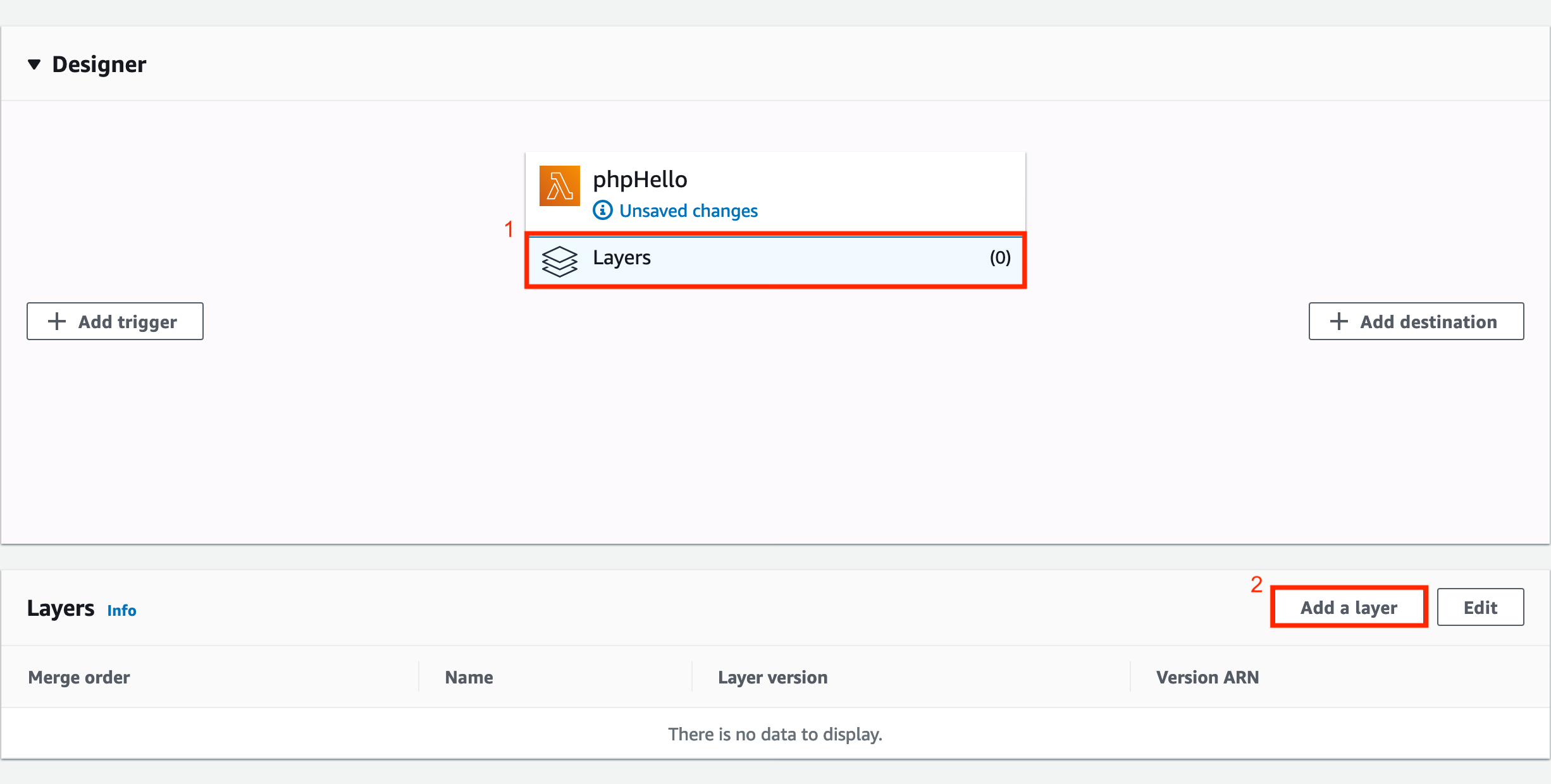This screenshot has height=784, width=1551.
Task: Click the Designer section heading
Action: [99, 64]
